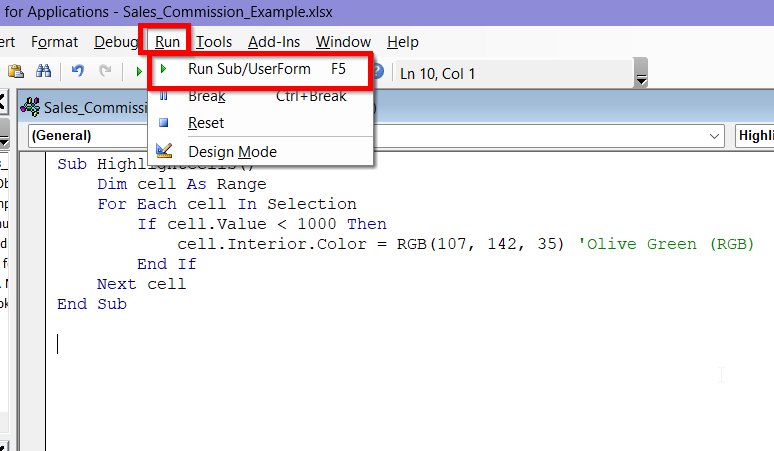774x451 pixels.
Task: Open the Add-Ins menu
Action: 274,42
